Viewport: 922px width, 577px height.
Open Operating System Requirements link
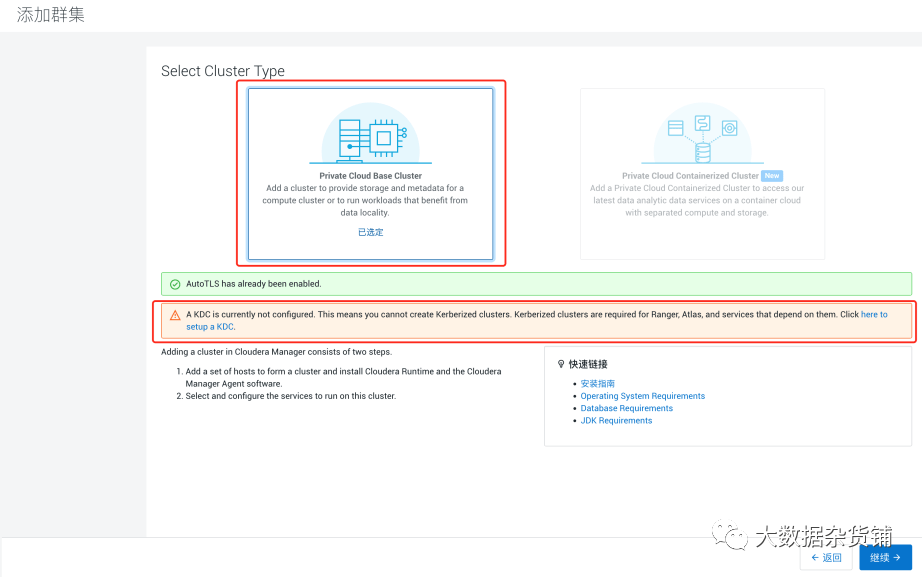(x=643, y=396)
